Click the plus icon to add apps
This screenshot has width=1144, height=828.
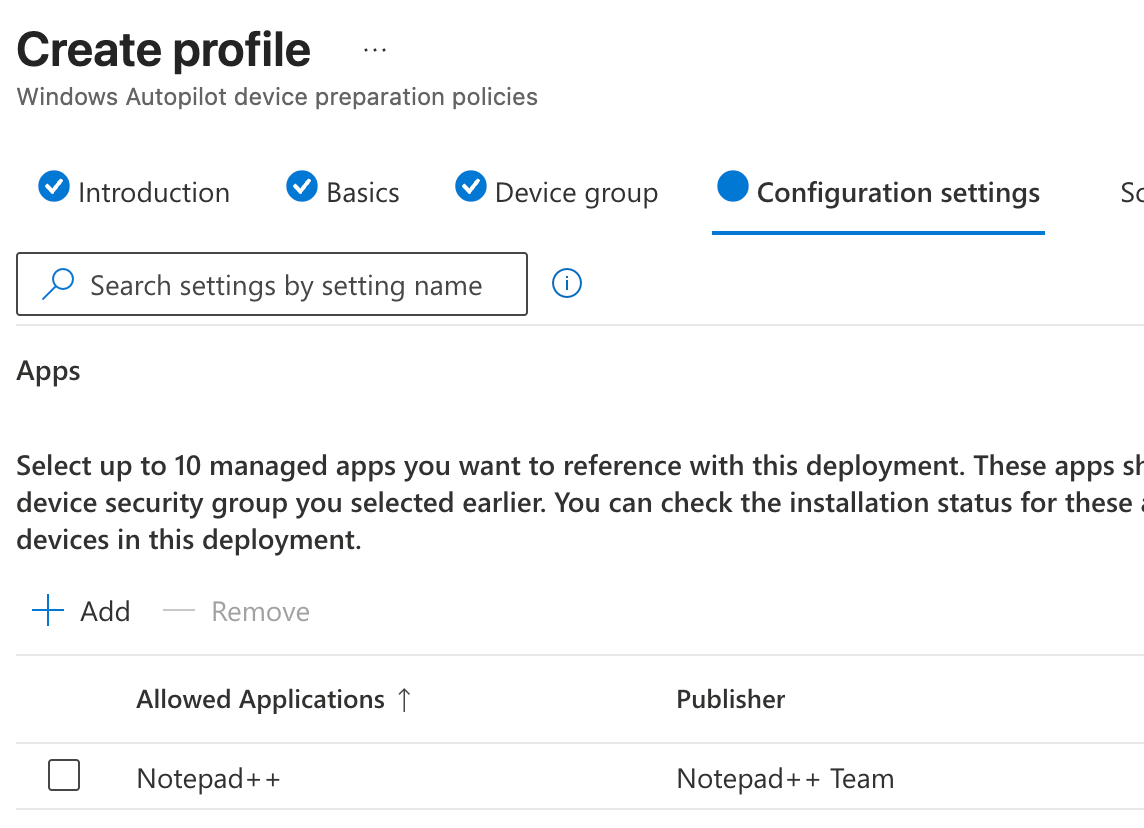tap(48, 611)
